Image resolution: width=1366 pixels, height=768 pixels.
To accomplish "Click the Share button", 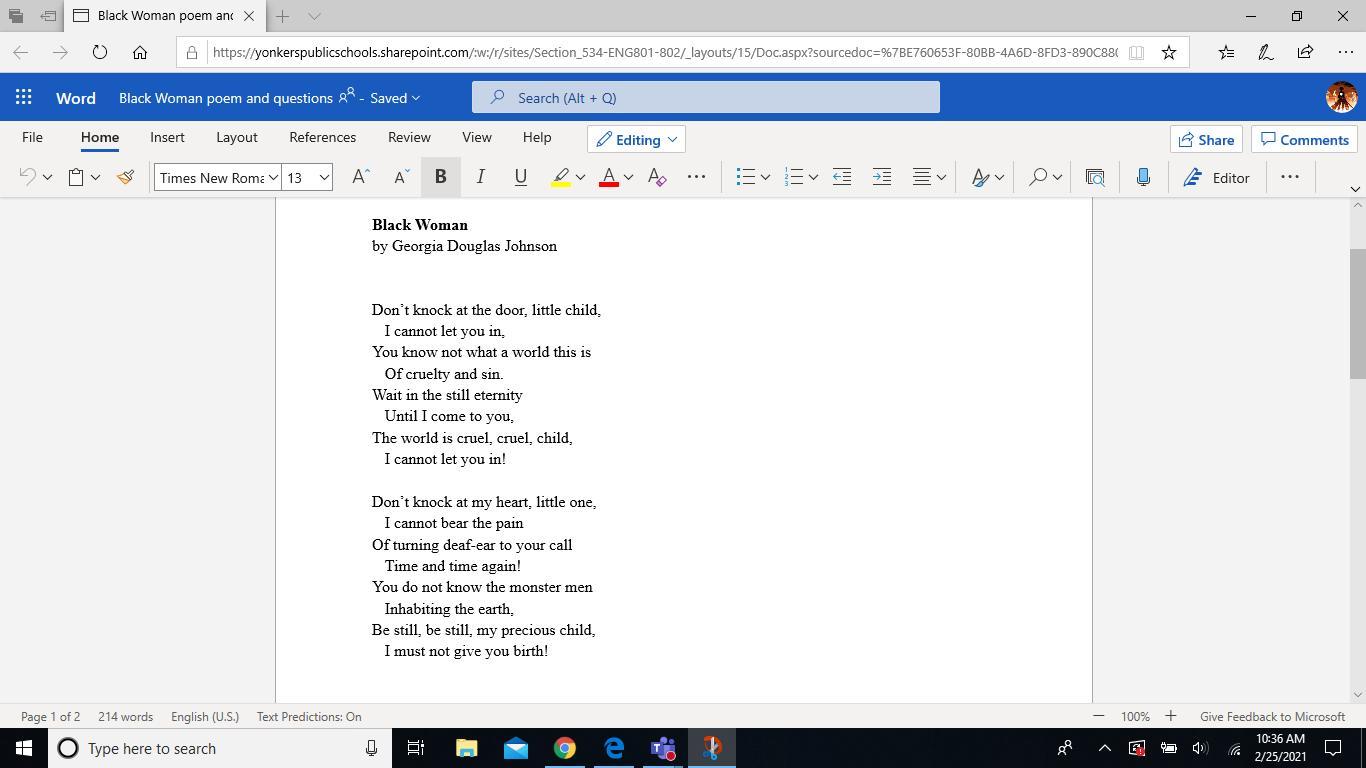I will tap(1206, 139).
